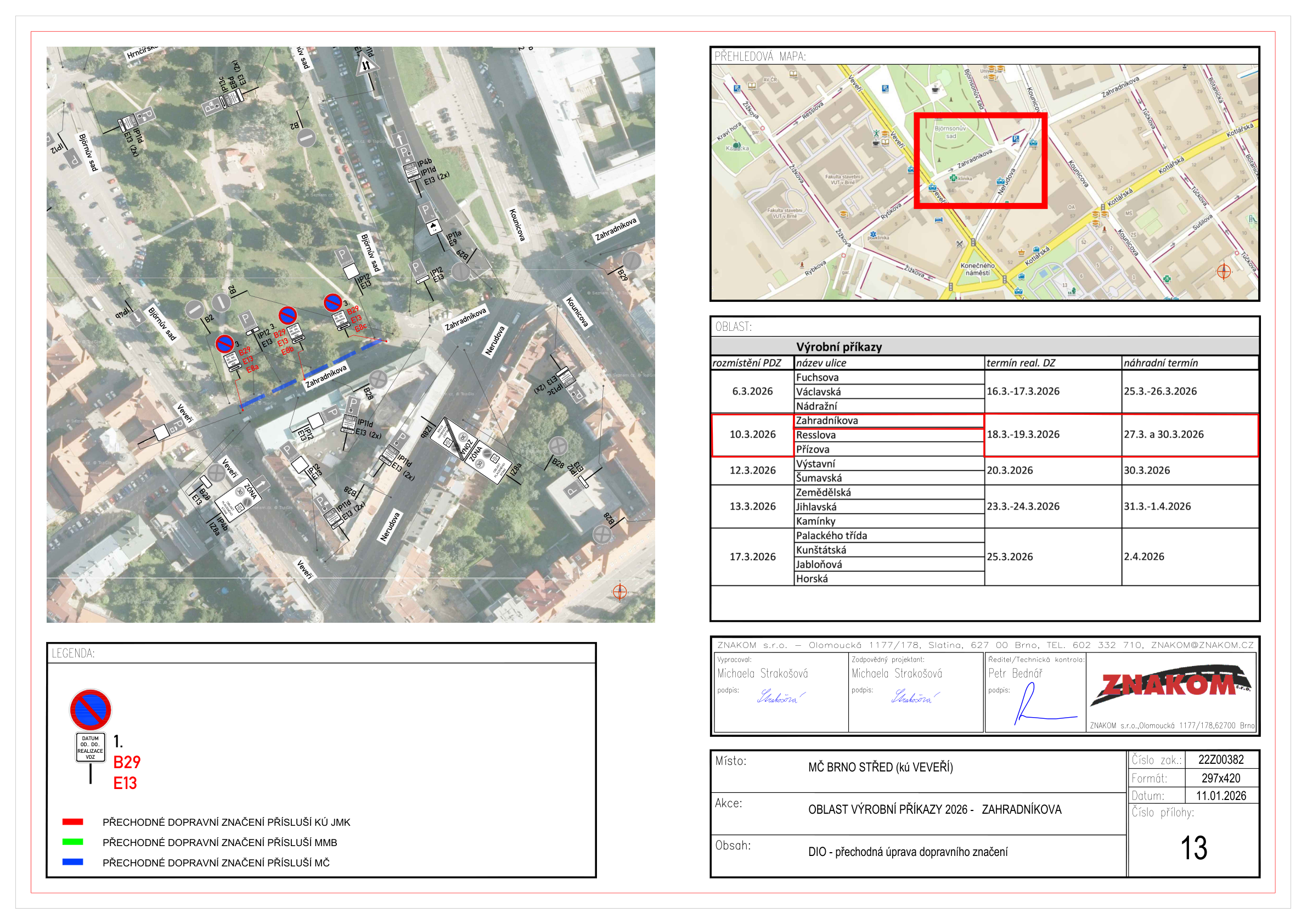Select the 'Jihlavská' street row
Image resolution: width=1307 pixels, height=924 pixels.
(890, 506)
